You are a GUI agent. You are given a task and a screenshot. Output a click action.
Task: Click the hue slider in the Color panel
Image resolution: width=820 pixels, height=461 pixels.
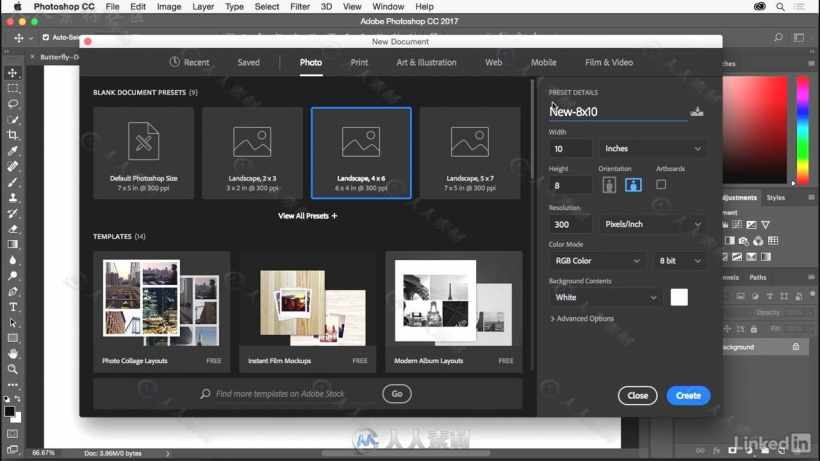[x=803, y=131]
